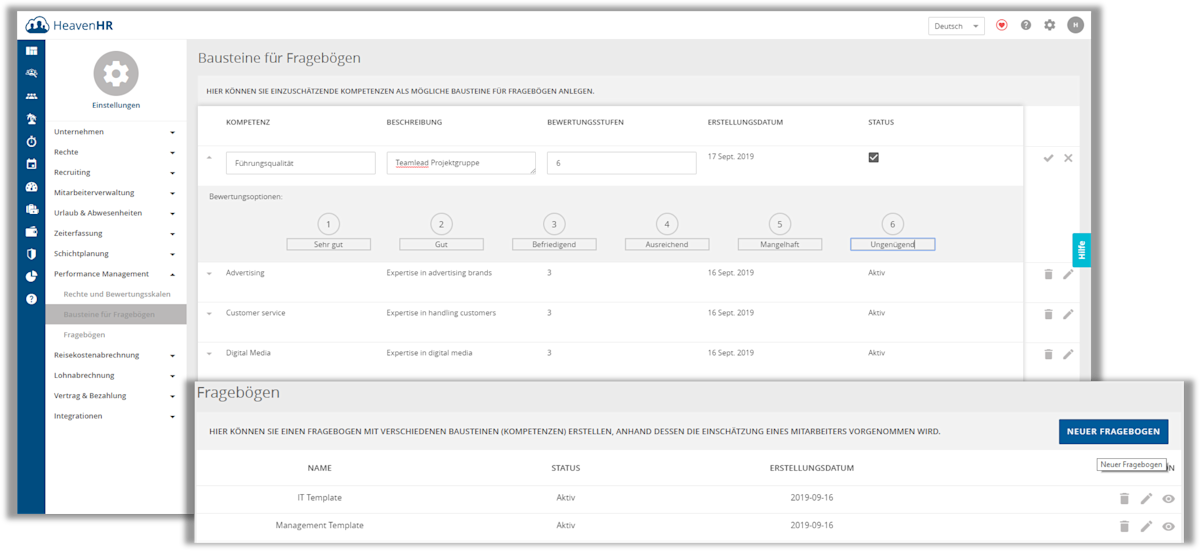This screenshot has width=1200, height=551.
Task: Edit the Kompetenz field Führungsqualität
Action: click(301, 163)
